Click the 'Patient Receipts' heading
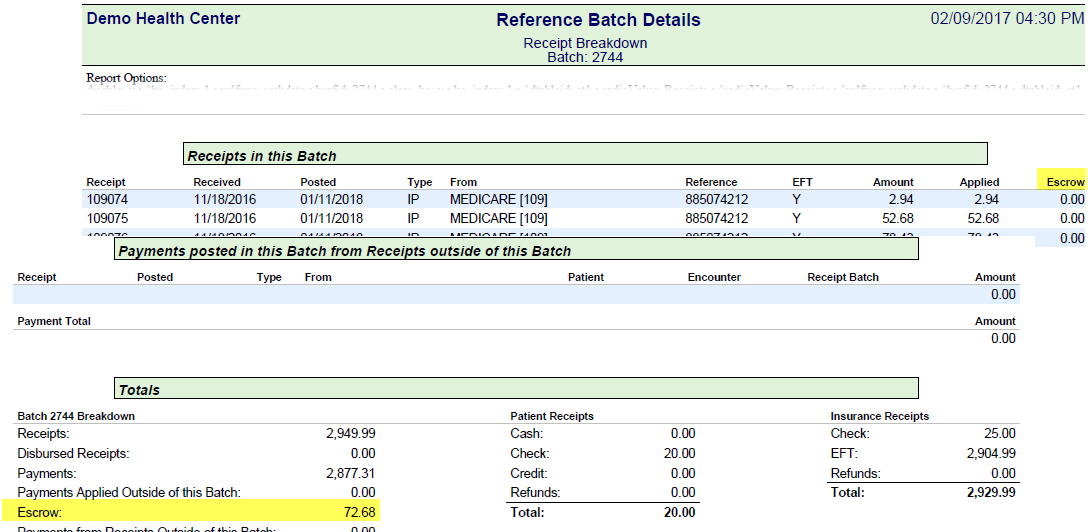The height and width of the screenshot is (532, 1088). click(x=552, y=417)
